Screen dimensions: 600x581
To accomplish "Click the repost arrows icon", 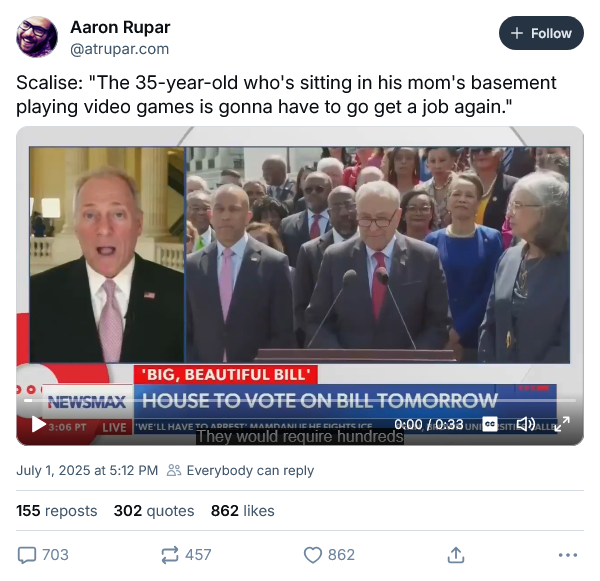I will click(170, 555).
